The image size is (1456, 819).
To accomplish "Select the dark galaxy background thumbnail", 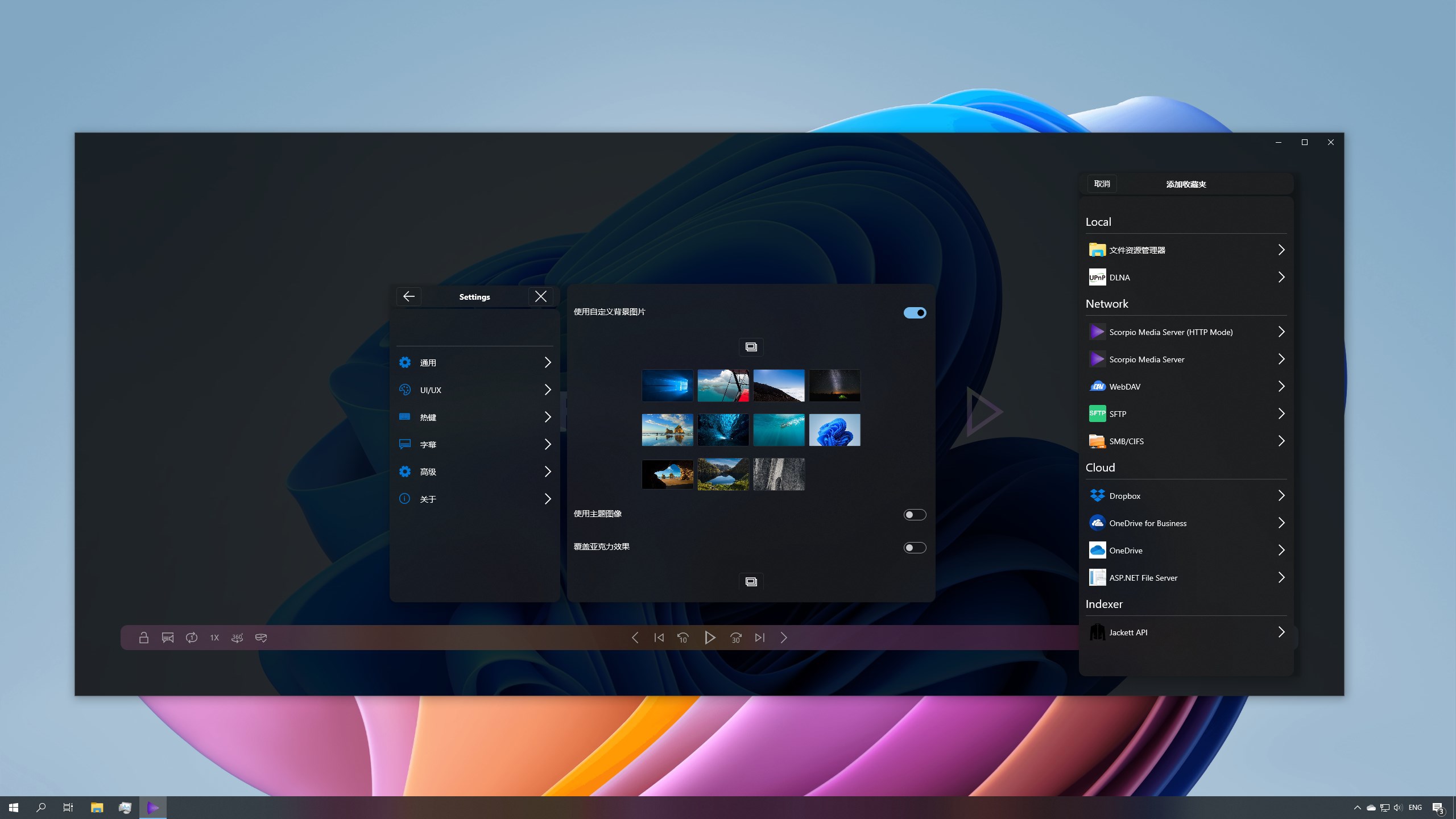I will pyautogui.click(x=834, y=385).
